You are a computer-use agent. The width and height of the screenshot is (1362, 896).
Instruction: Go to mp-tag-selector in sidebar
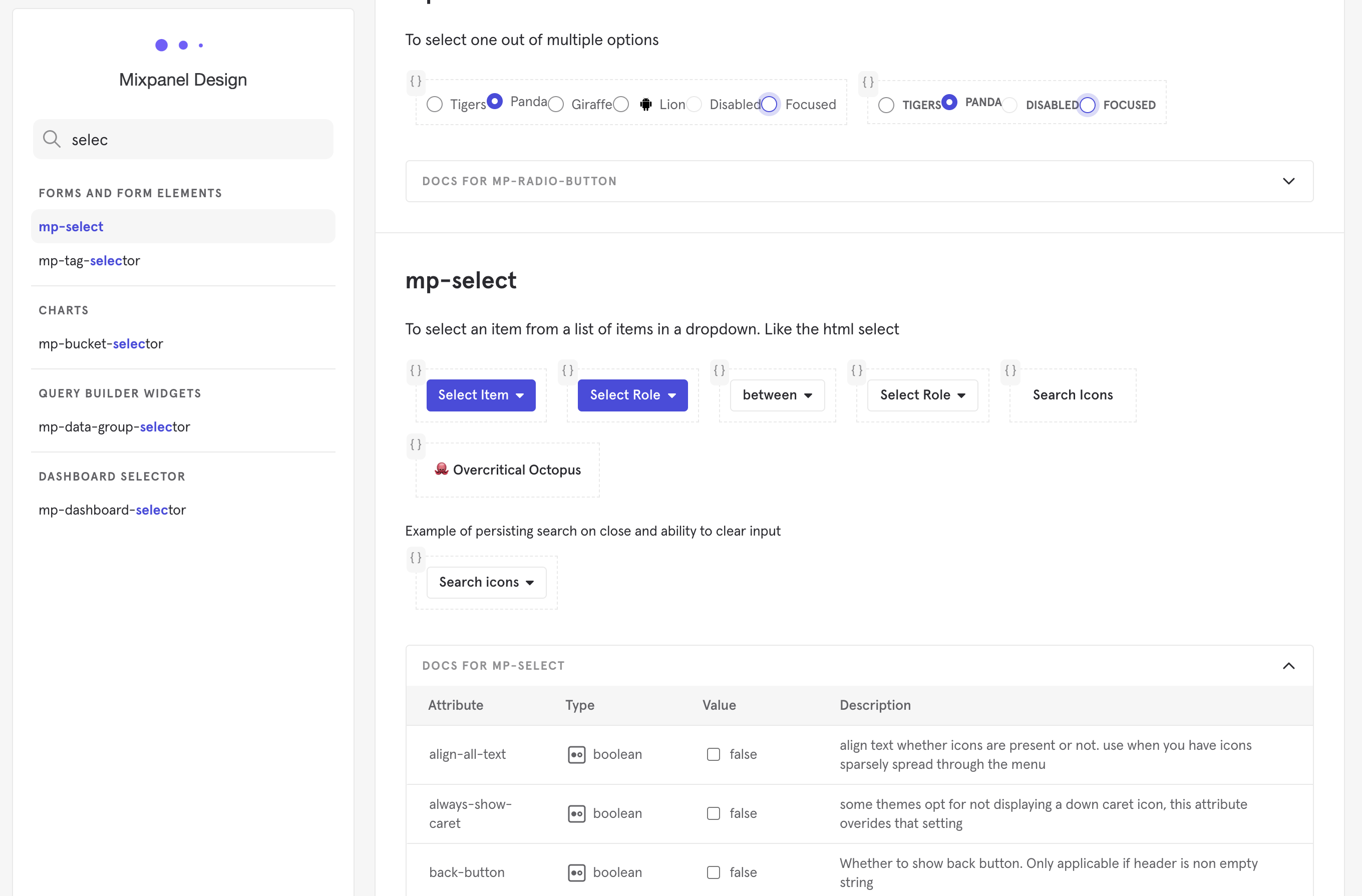89,261
